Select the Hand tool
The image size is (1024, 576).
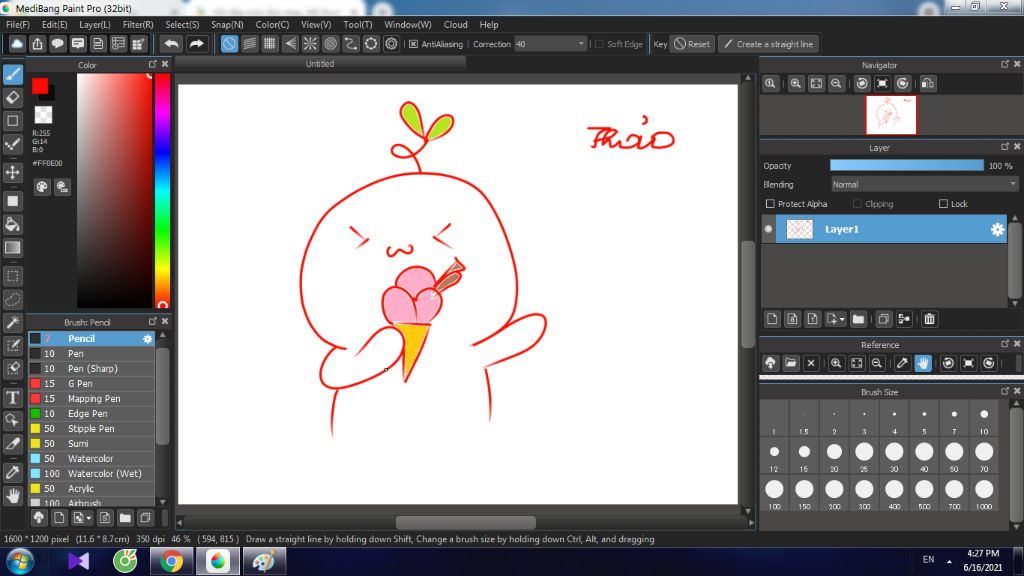(12, 496)
